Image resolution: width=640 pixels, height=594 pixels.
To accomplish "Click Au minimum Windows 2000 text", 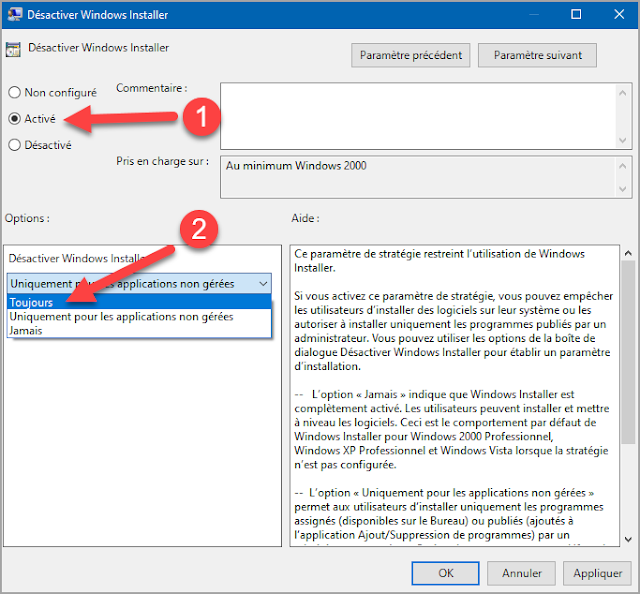I will pyautogui.click(x=296, y=166).
